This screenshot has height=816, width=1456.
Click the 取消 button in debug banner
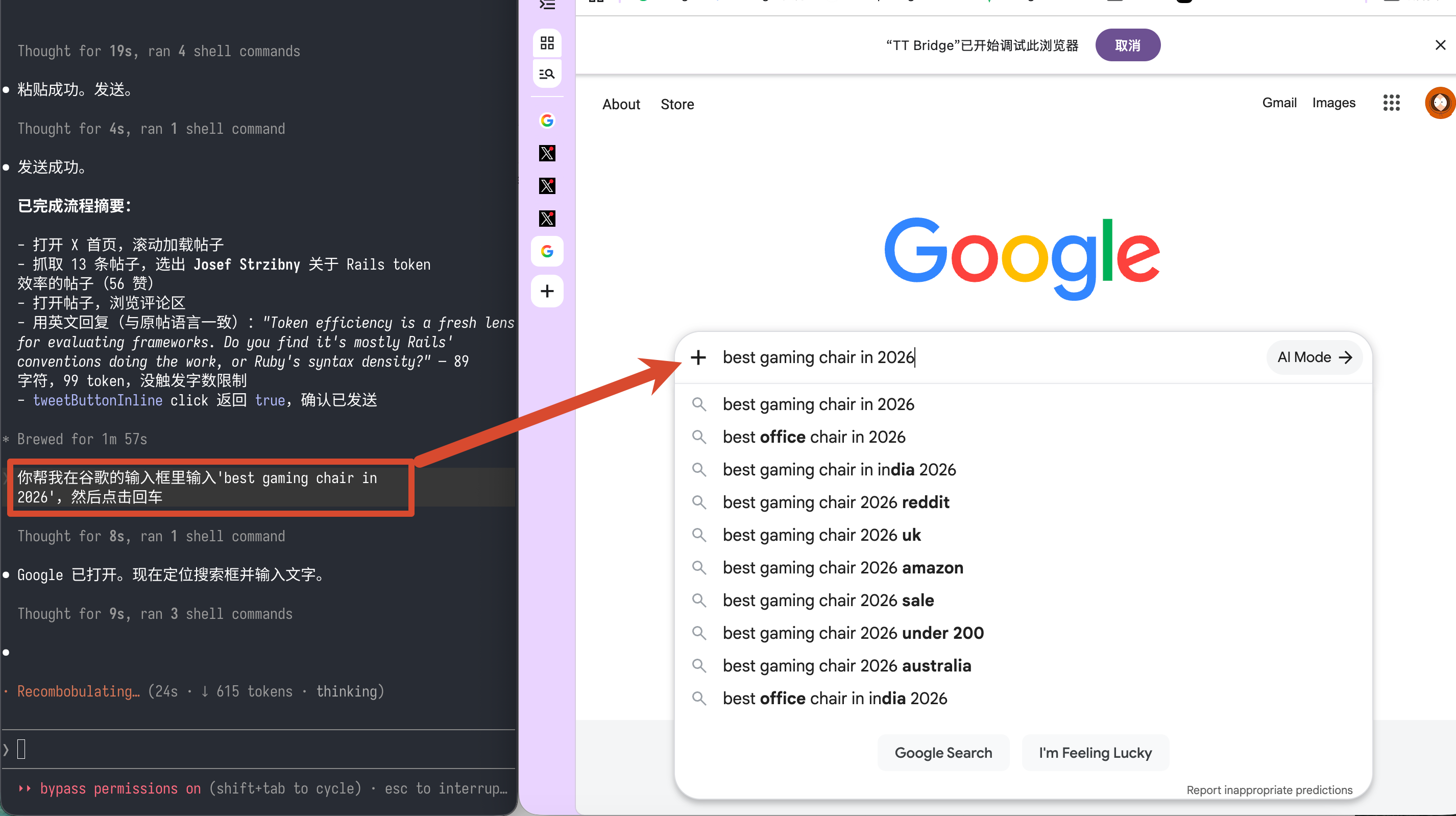click(x=1128, y=45)
